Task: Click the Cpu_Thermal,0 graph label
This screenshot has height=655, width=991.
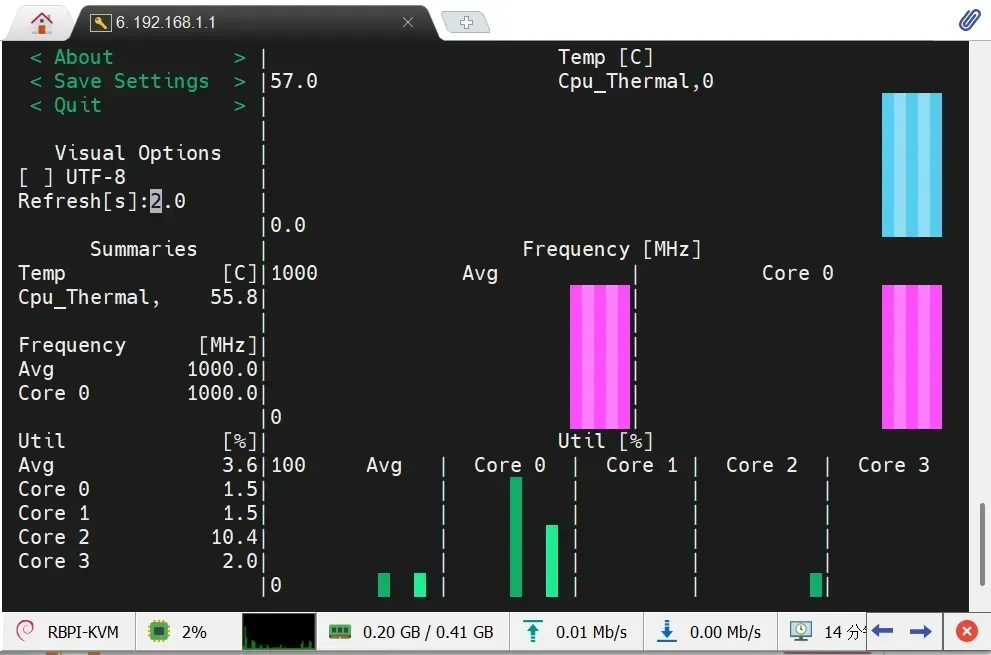Action: tap(636, 81)
